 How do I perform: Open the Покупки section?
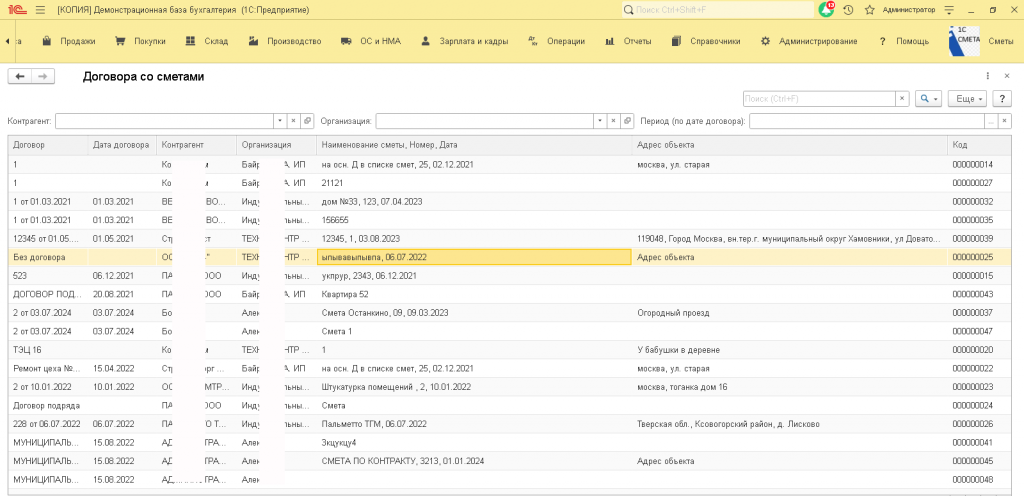tap(150, 41)
